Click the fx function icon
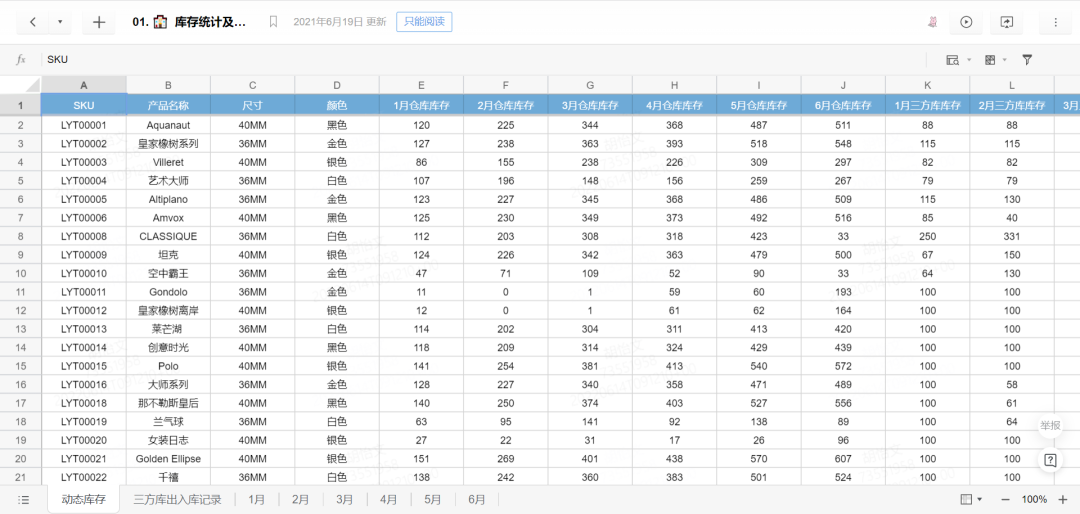1080x514 pixels. pos(21,60)
